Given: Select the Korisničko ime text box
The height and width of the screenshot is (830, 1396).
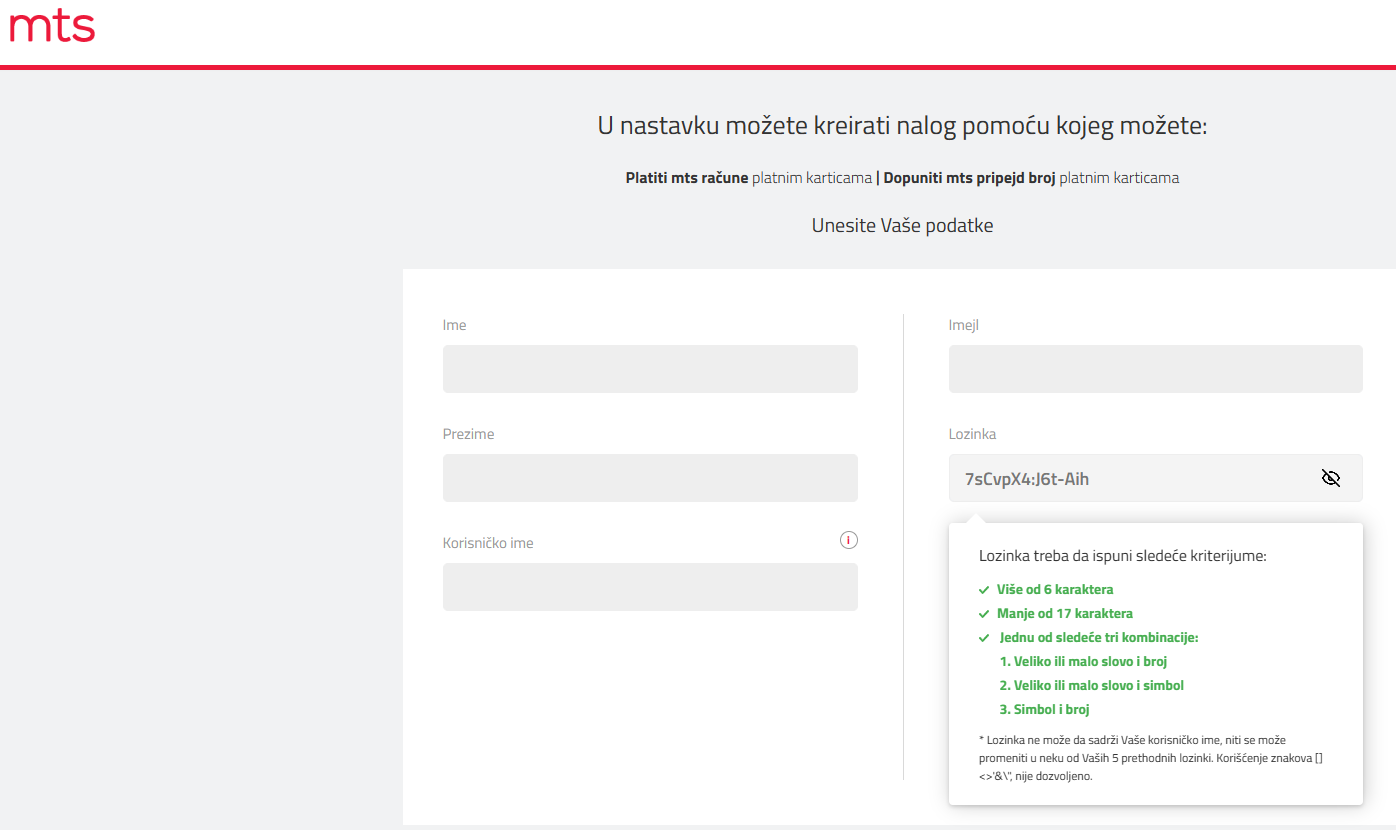Looking at the screenshot, I should (x=650, y=587).
